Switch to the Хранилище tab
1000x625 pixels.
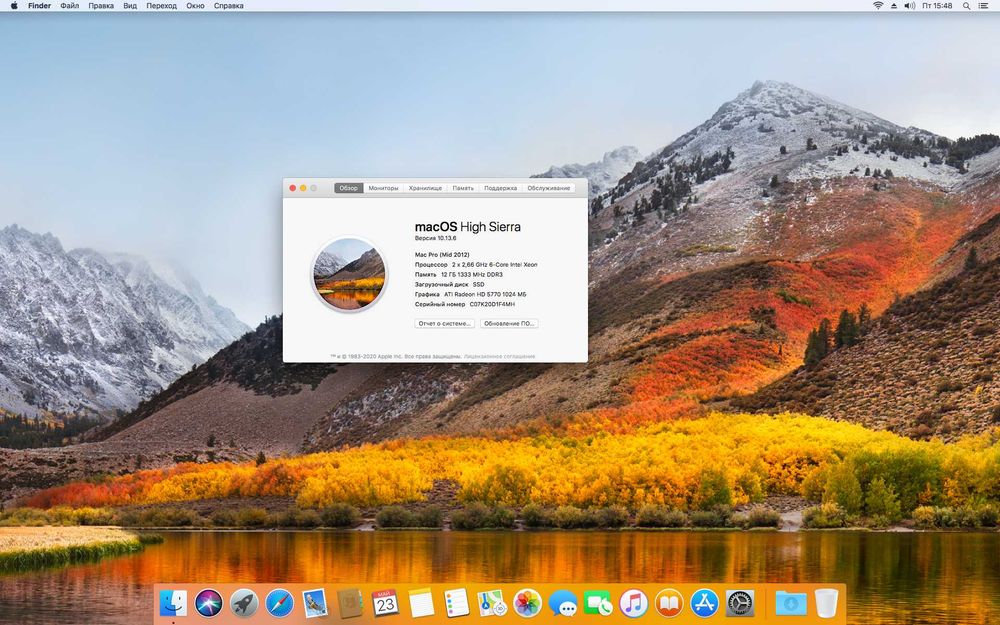[x=425, y=188]
